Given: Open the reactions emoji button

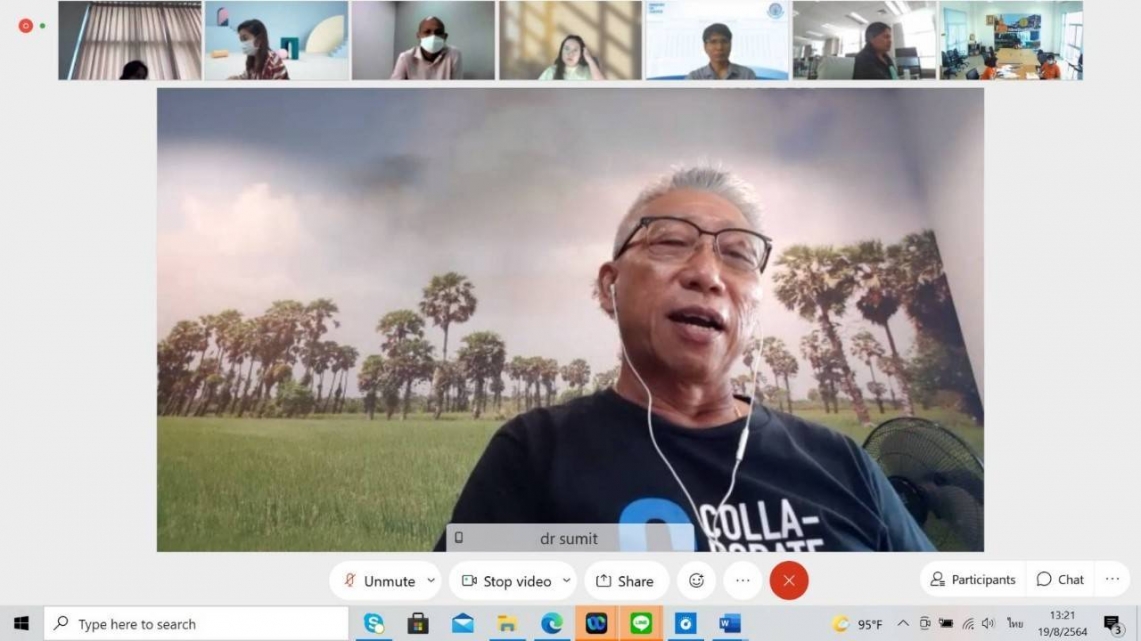Looking at the screenshot, I should click(696, 581).
